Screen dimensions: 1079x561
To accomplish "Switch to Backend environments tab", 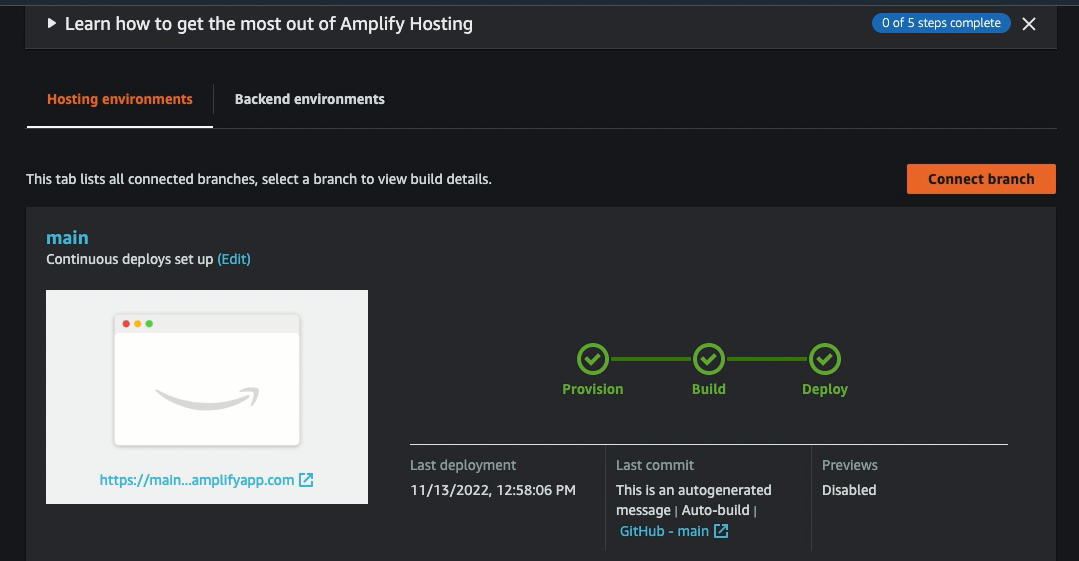I will [x=310, y=99].
